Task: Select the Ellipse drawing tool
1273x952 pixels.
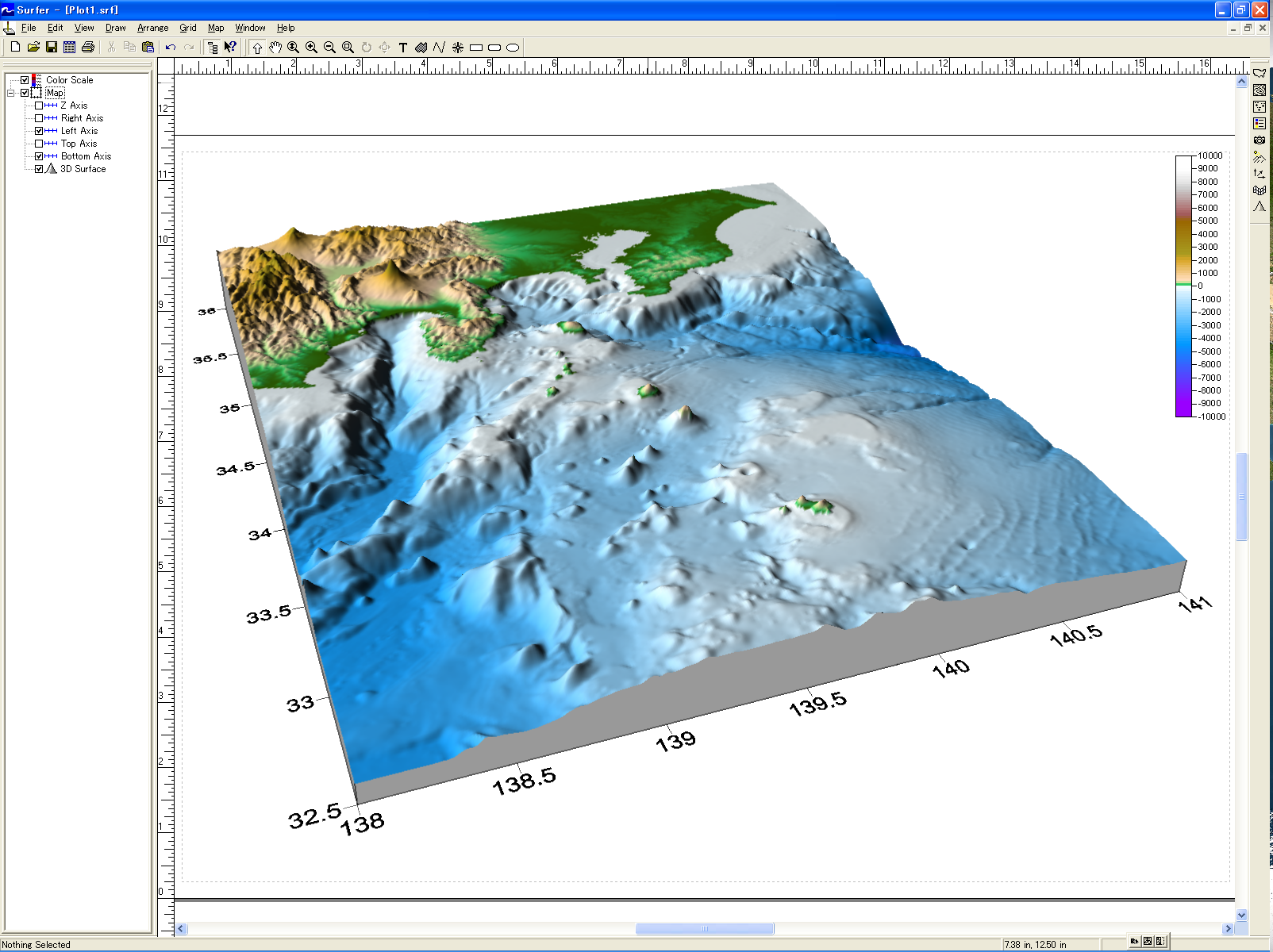Action: pos(513,48)
